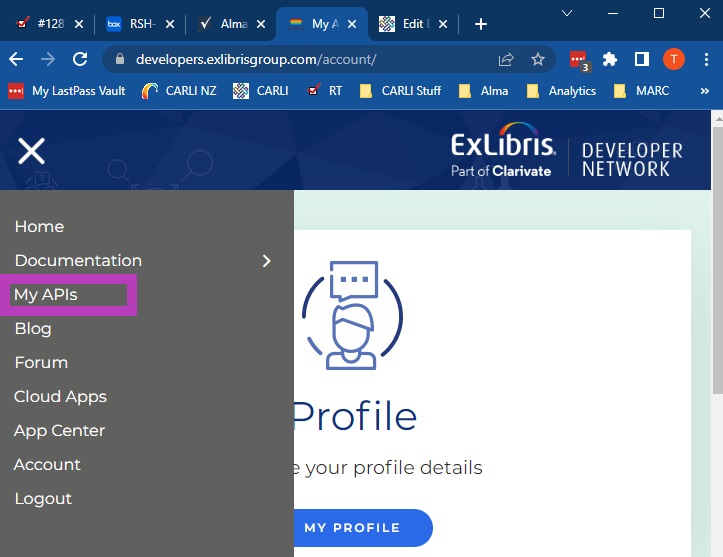Close the Edit tab
This screenshot has width=723, height=557.
tap(443, 24)
